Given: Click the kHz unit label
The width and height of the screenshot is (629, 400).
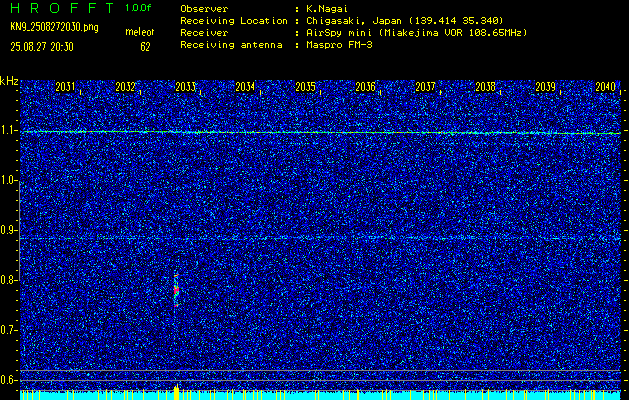Looking at the screenshot, I should pyautogui.click(x=9, y=81).
